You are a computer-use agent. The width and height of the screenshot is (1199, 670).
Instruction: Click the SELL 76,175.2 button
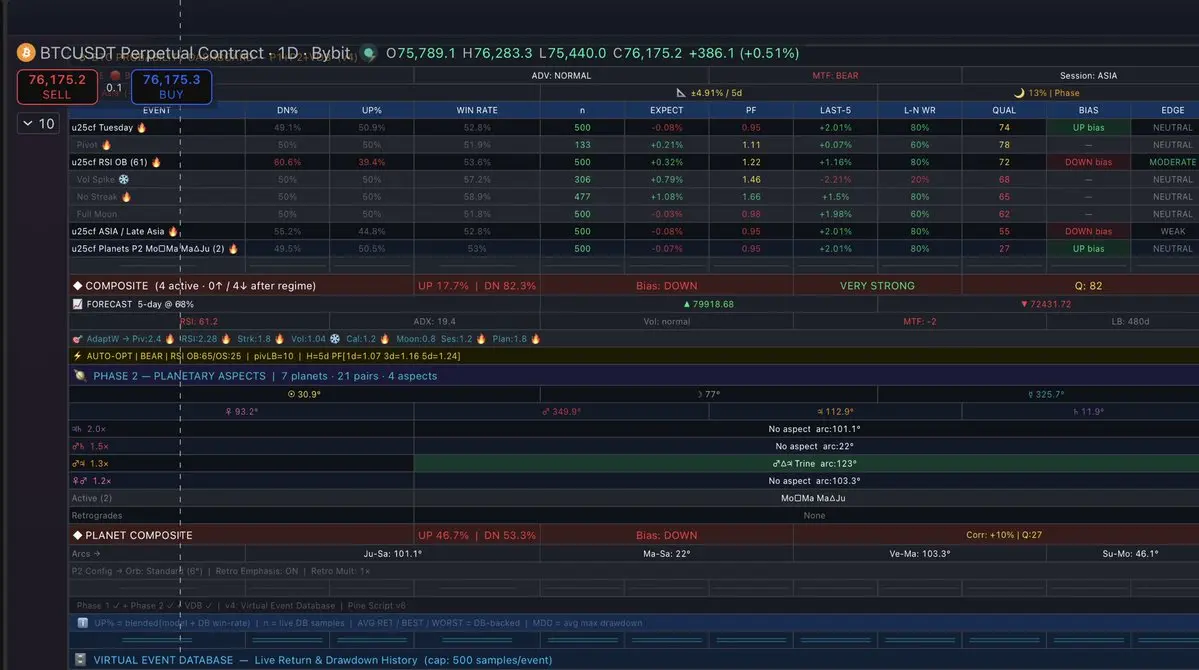57,86
